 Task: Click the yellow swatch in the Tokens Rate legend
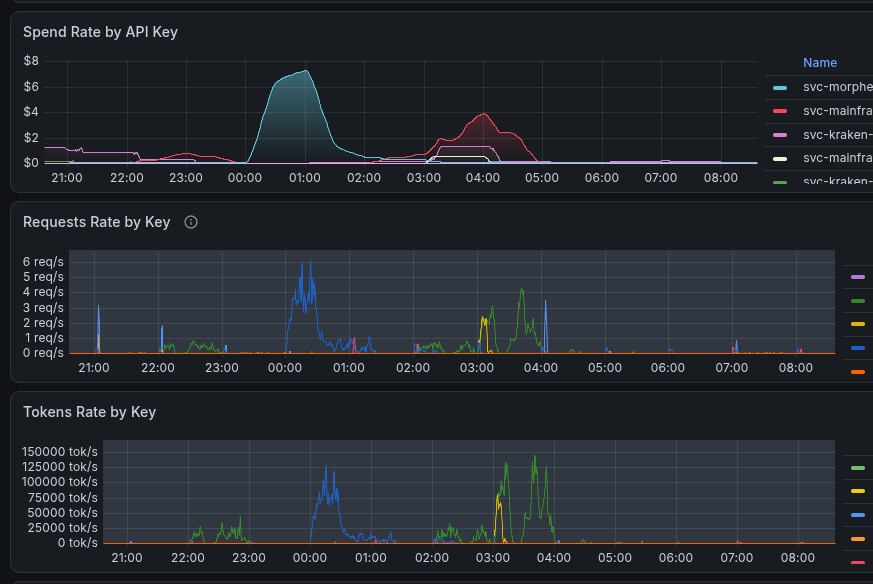pyautogui.click(x=858, y=491)
